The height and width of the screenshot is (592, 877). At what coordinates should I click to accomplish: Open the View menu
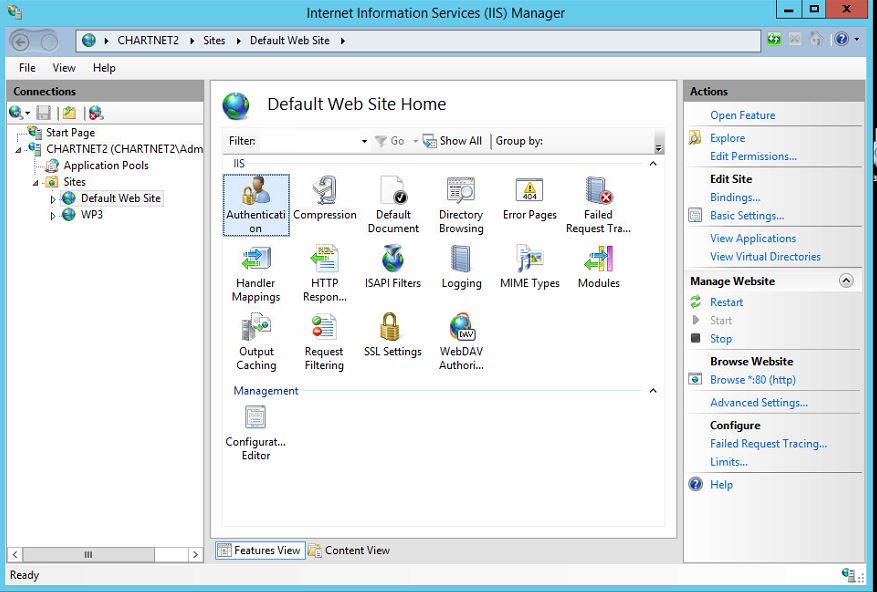64,68
